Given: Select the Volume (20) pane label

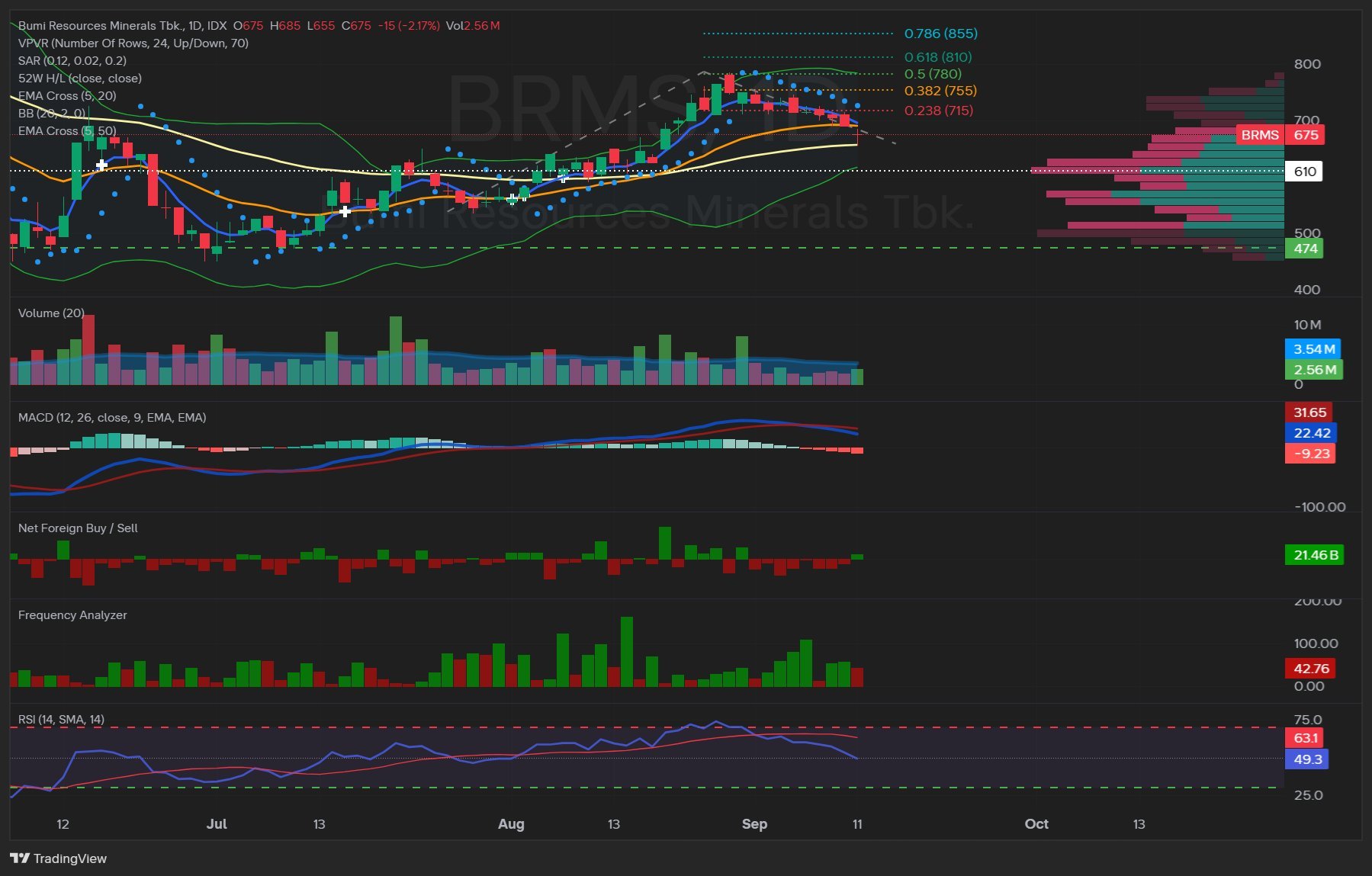Looking at the screenshot, I should click(x=51, y=313).
